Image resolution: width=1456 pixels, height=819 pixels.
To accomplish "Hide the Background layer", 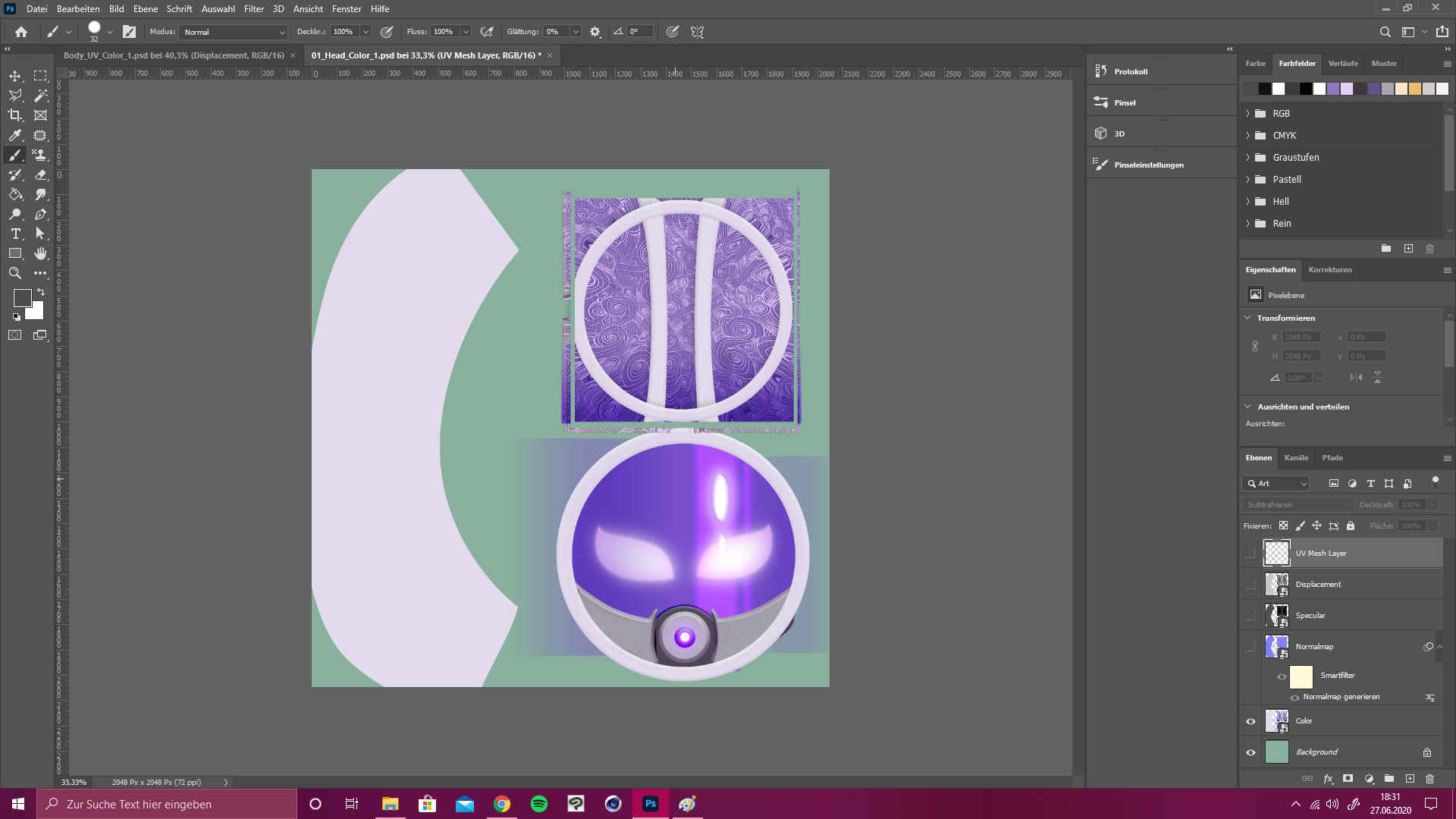I will [1250, 752].
